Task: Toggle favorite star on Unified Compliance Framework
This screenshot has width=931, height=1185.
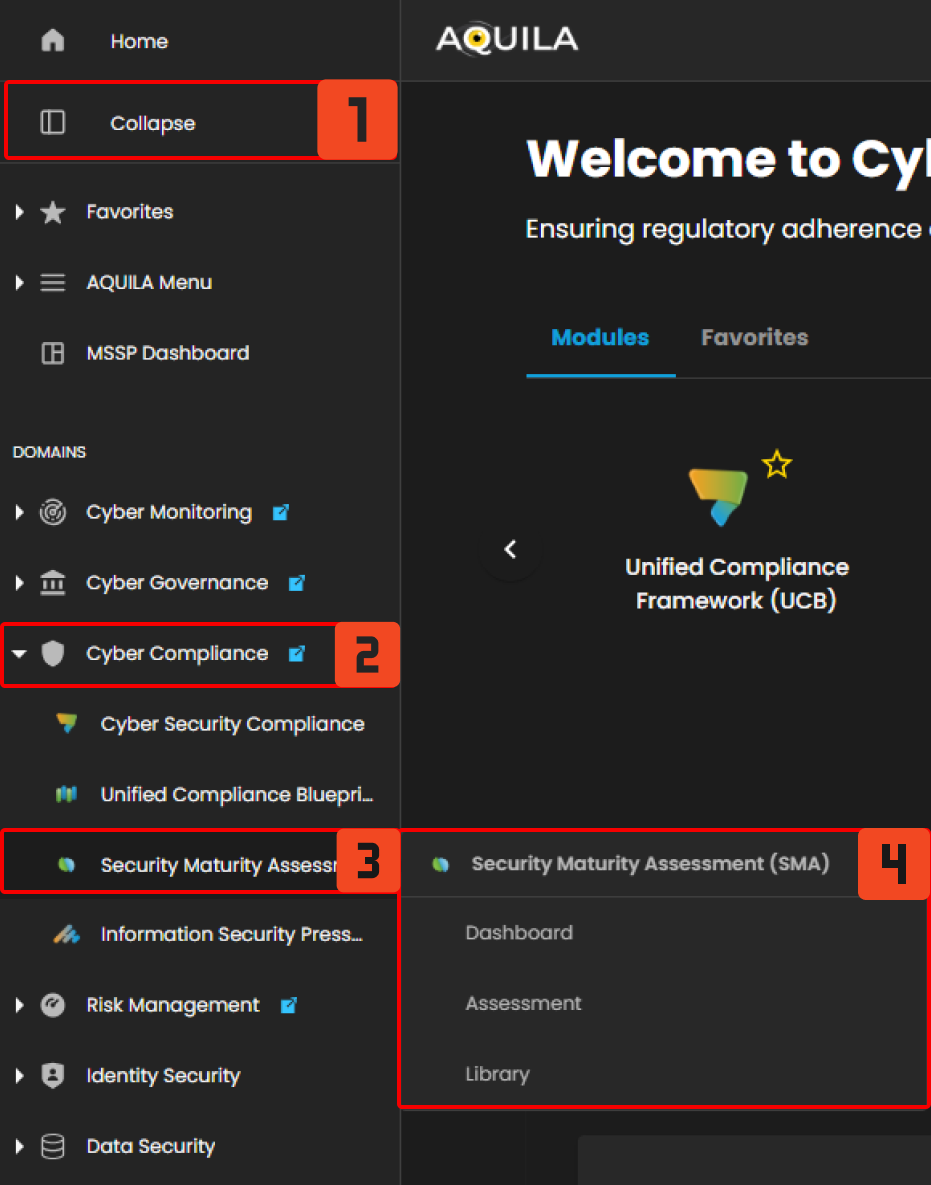Action: 777,464
